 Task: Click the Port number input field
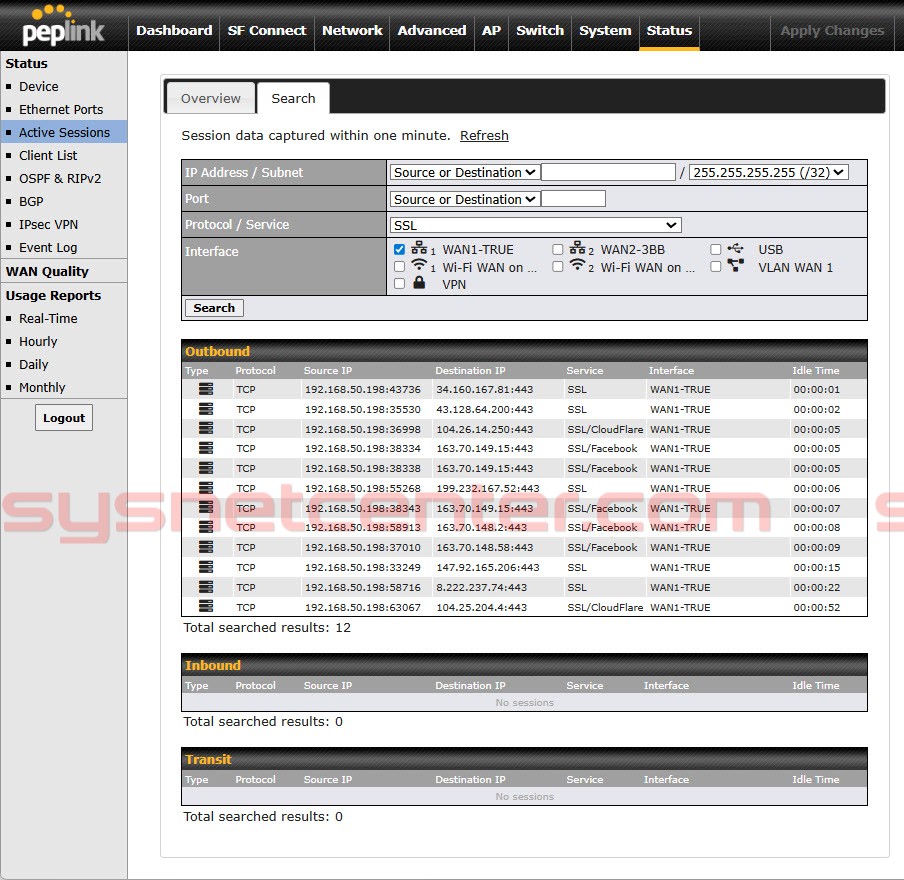pos(574,199)
